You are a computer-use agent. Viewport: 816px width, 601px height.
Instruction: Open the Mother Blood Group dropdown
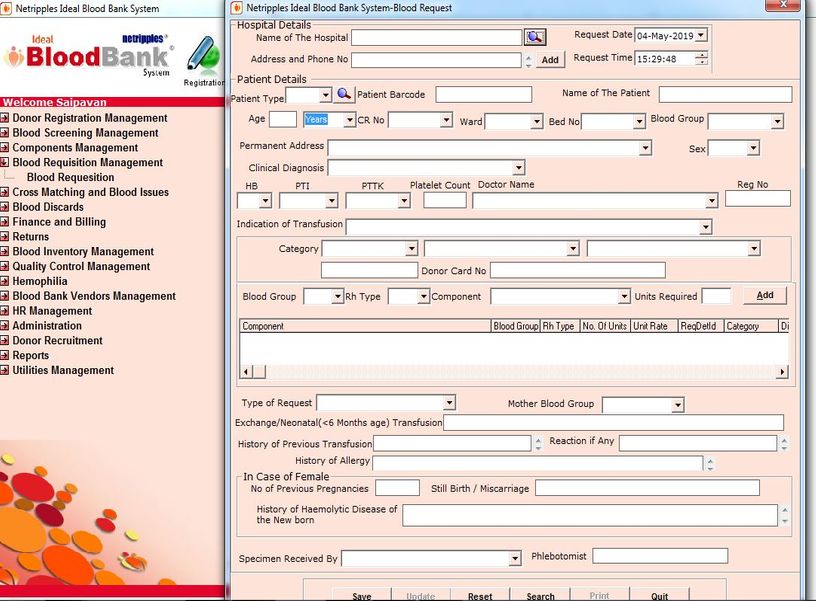(x=677, y=405)
